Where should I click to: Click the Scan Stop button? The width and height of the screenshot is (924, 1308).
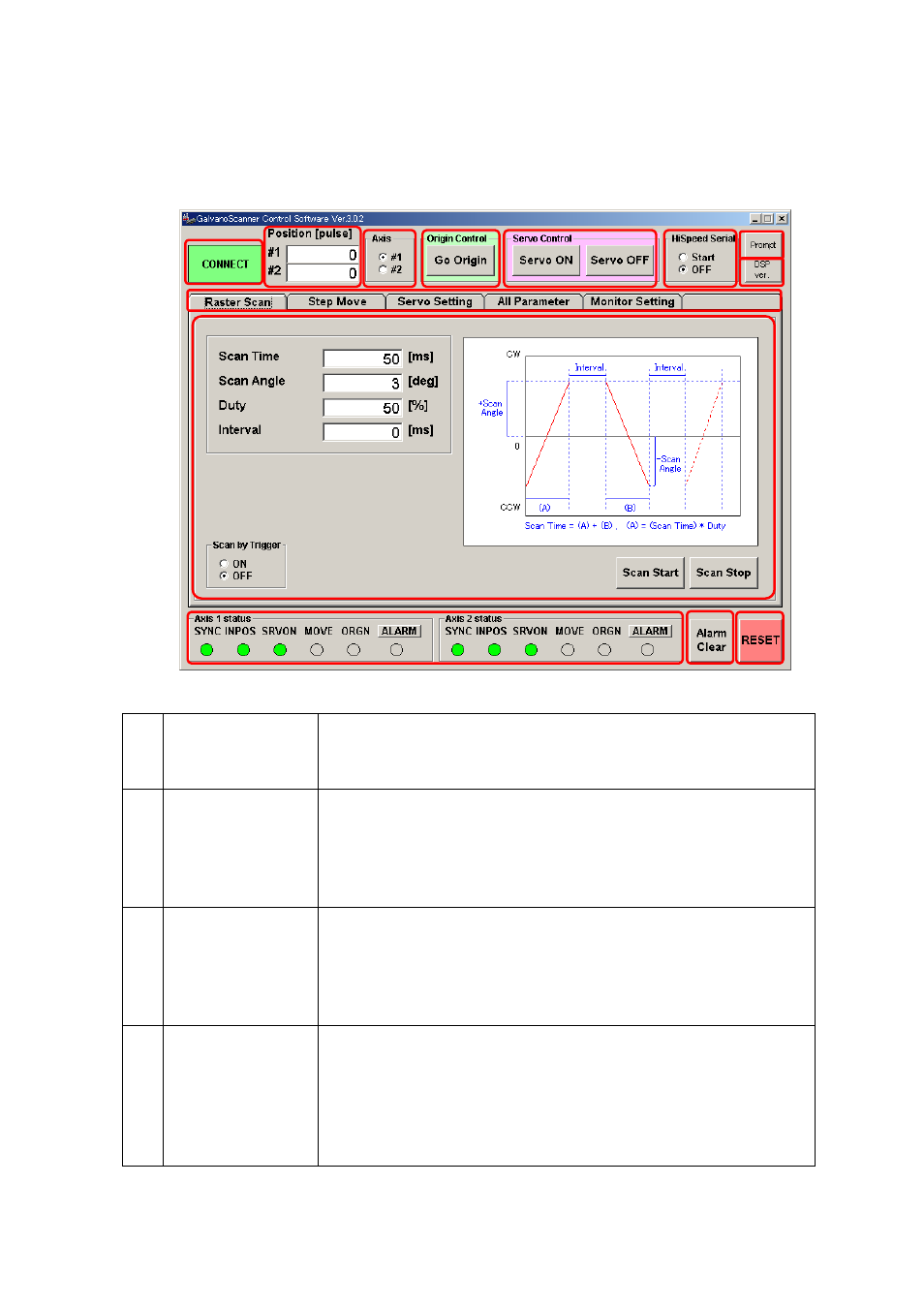[724, 573]
